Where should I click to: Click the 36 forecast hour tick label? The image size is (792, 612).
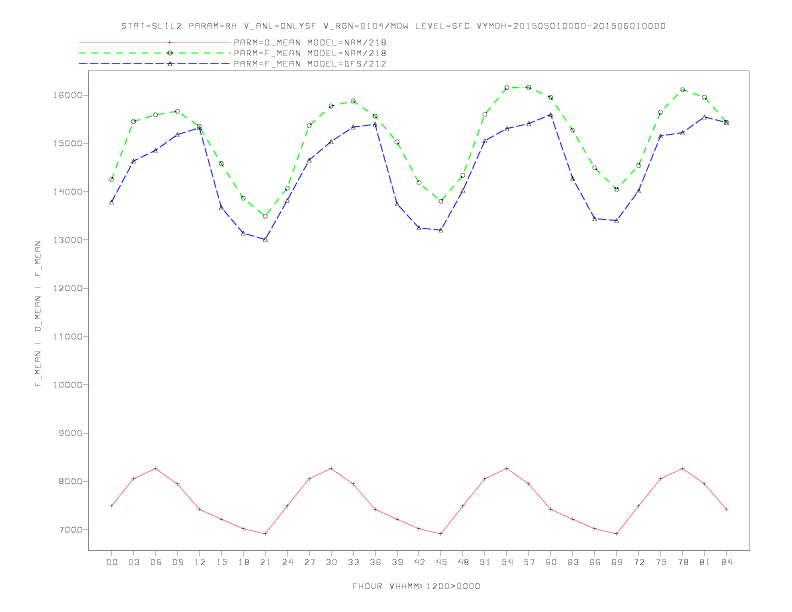(x=375, y=562)
